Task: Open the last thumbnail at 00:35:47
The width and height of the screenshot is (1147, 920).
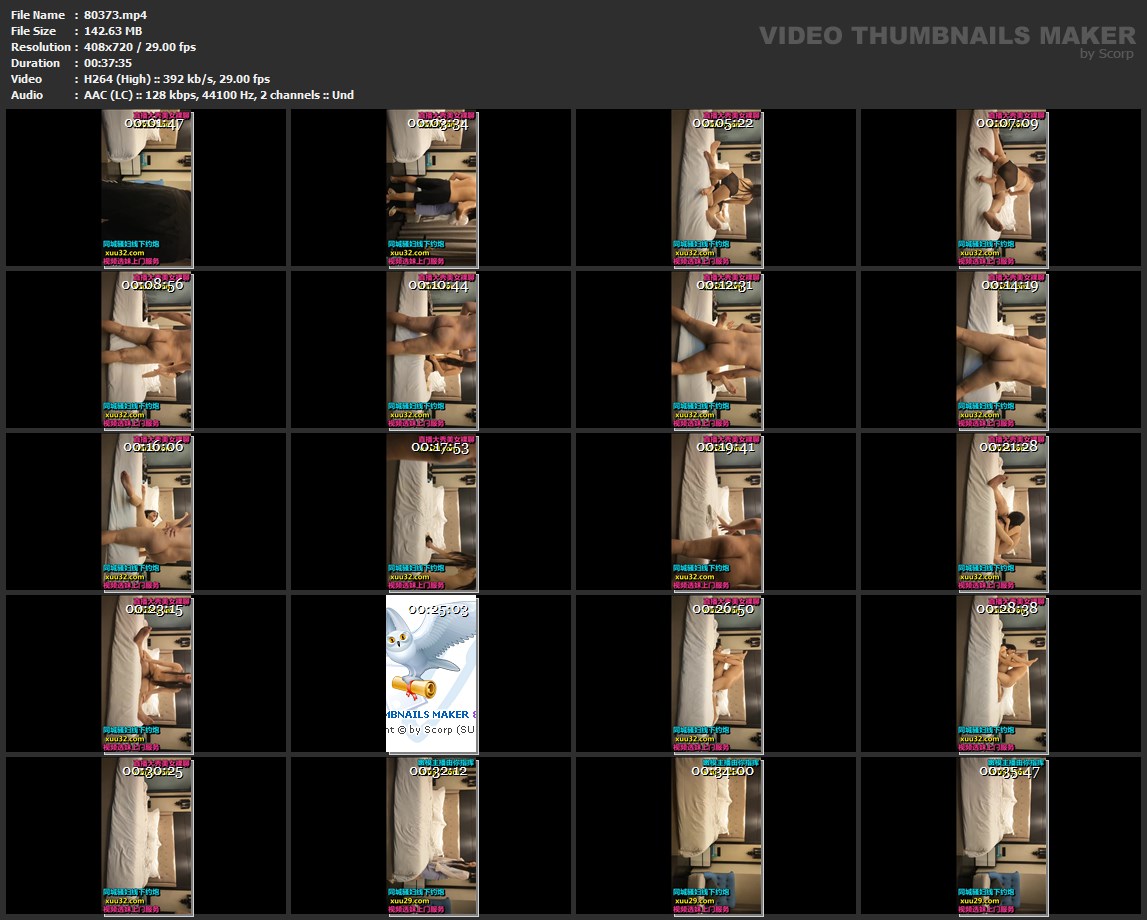Action: click(1001, 835)
